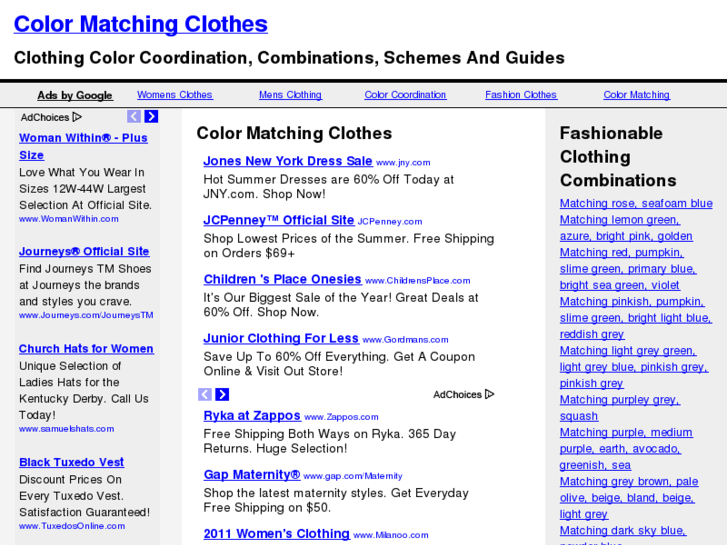This screenshot has height=545, width=727.
Task: Visit www.samuelshats.com URL link
Action: [66, 429]
